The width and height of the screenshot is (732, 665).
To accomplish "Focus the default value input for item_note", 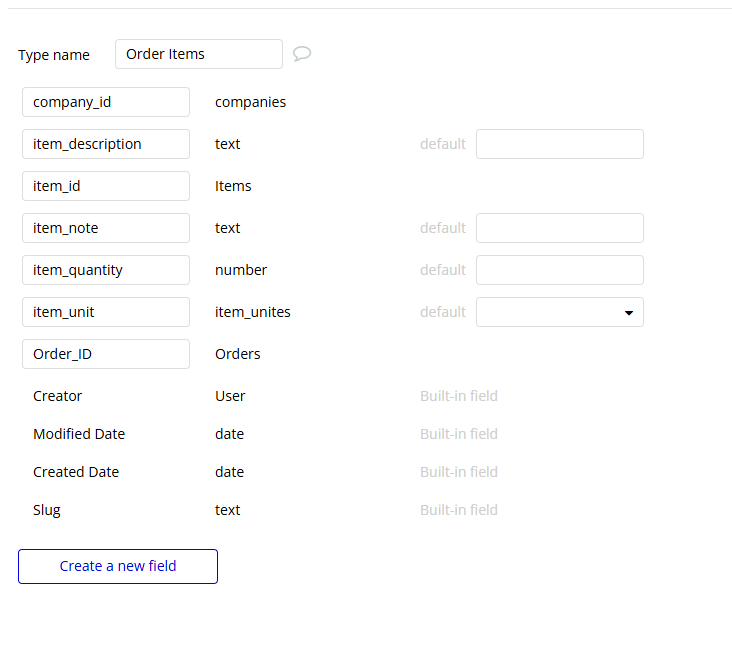I will (x=560, y=228).
